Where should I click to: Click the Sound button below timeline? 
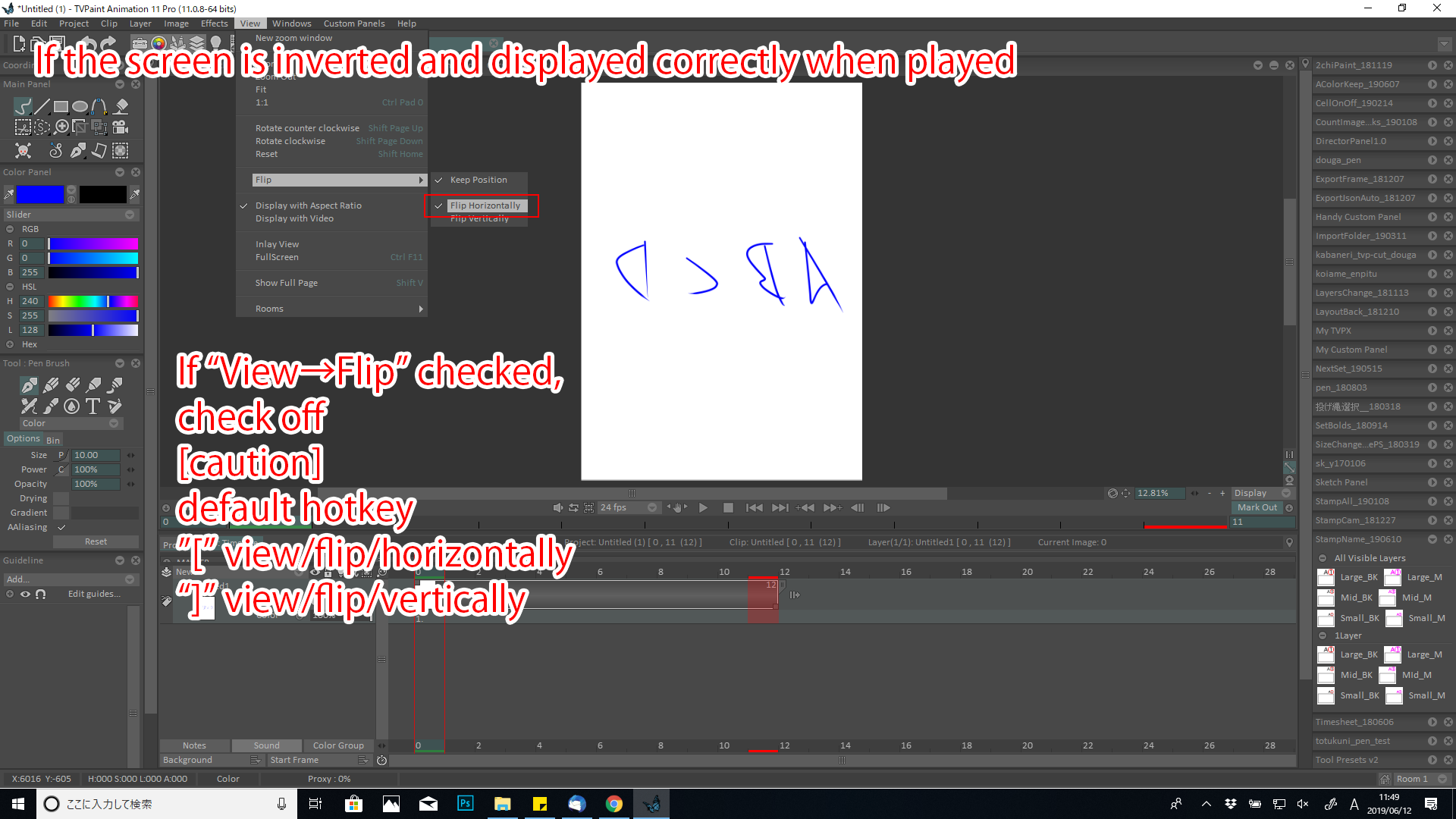[x=266, y=745]
